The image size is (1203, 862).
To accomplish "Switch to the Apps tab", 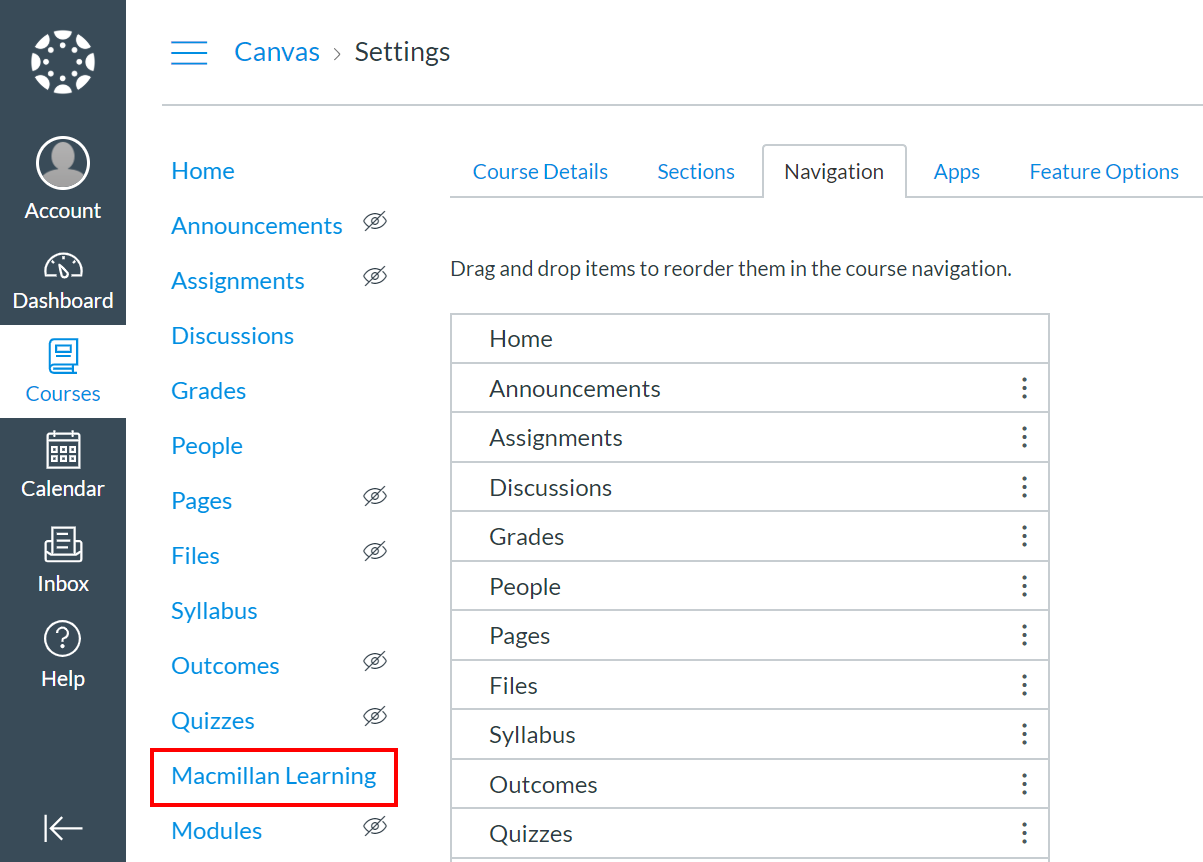I will click(x=956, y=171).
